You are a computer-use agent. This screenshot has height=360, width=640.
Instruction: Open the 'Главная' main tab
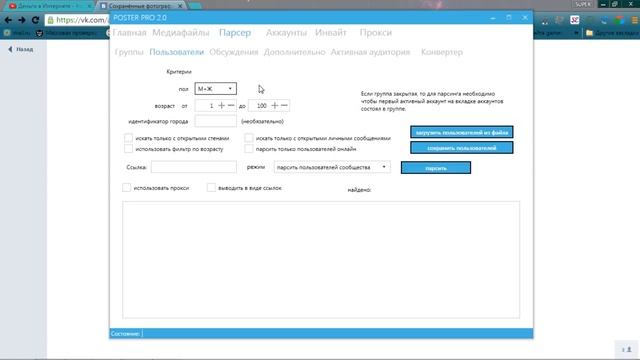129,33
